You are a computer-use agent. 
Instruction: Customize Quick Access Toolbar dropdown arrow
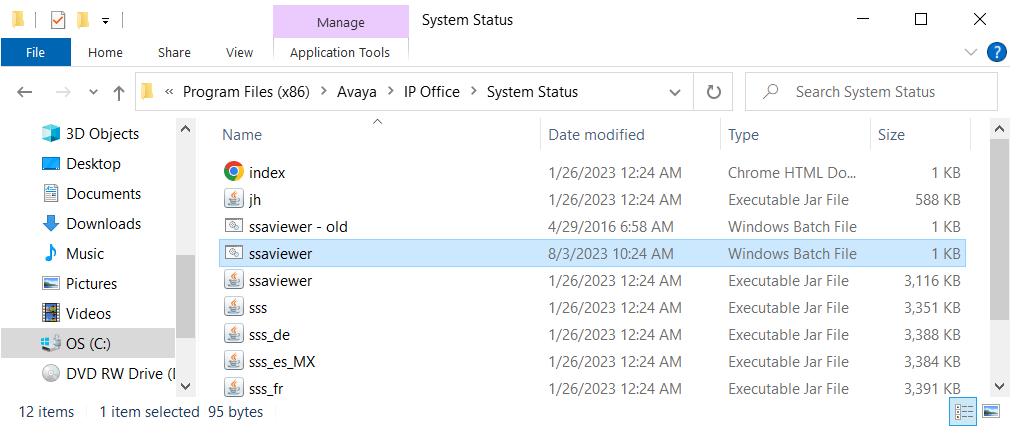[105, 21]
